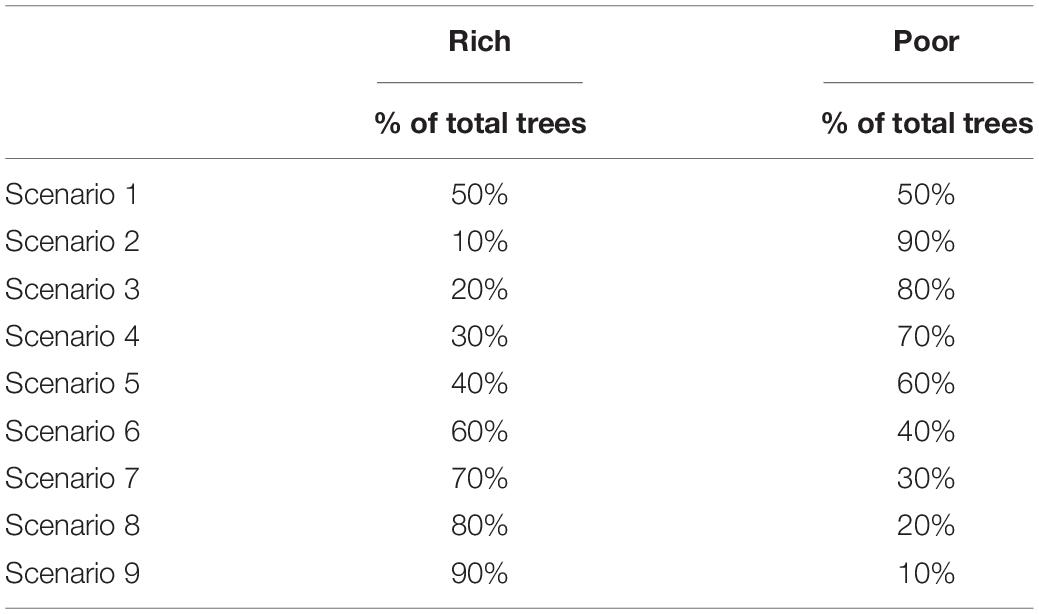The width and height of the screenshot is (1039, 614).
Task: Click the Rich '% of total trees' subheader
Action: (480, 123)
